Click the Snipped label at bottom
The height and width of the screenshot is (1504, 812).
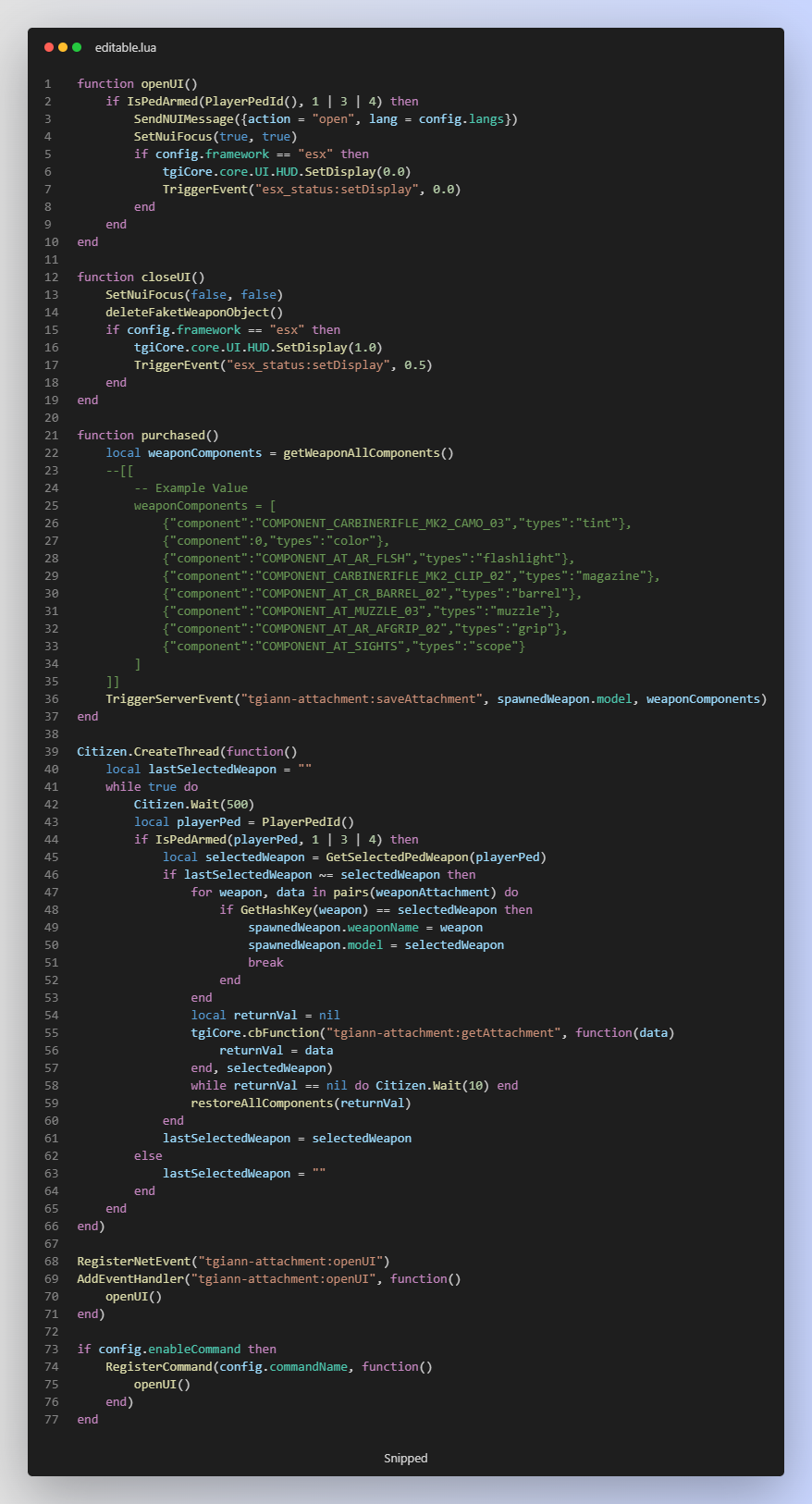(x=406, y=1459)
